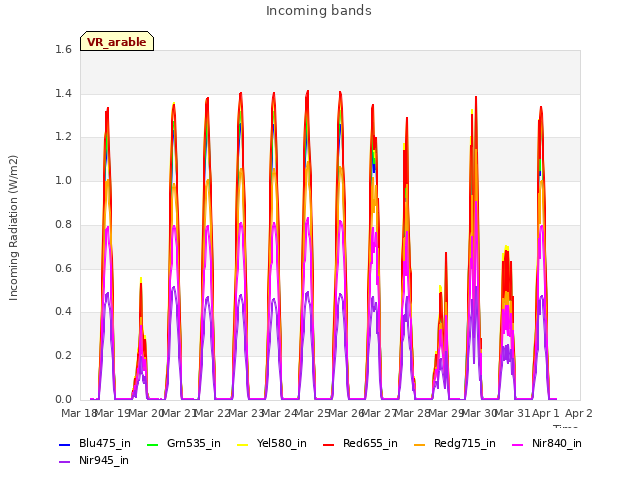Toggle the Grn535_in legend entry
The height and width of the screenshot is (480, 640).
pyautogui.click(x=184, y=443)
